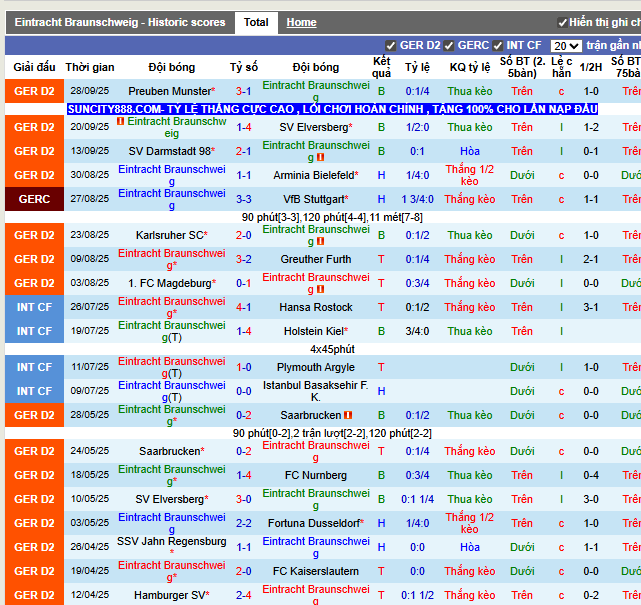Click Eintracht Braunschweig in 19/04/25 row
This screenshot has height=605, width=641.
tap(172, 571)
